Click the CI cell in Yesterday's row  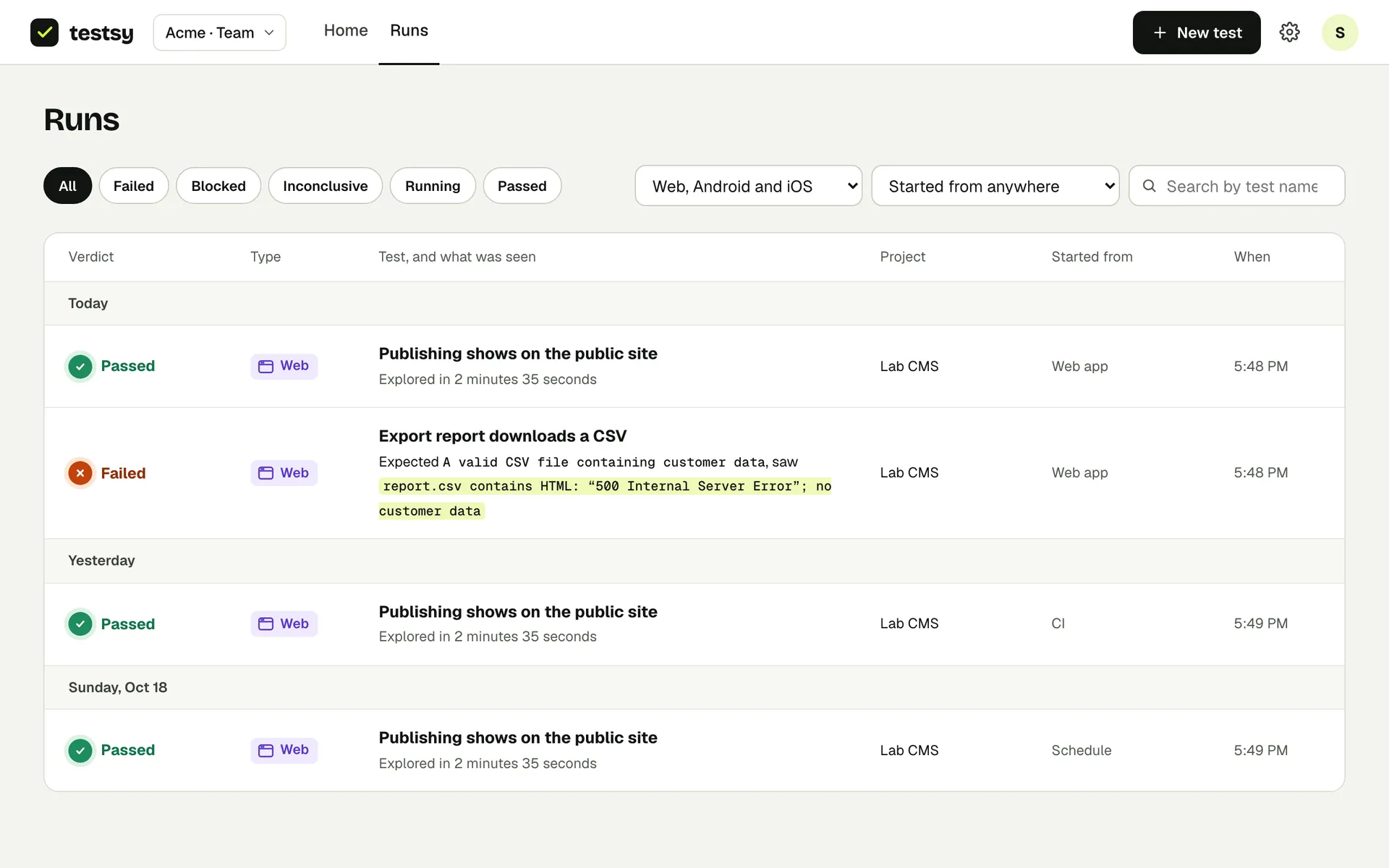[1058, 624]
